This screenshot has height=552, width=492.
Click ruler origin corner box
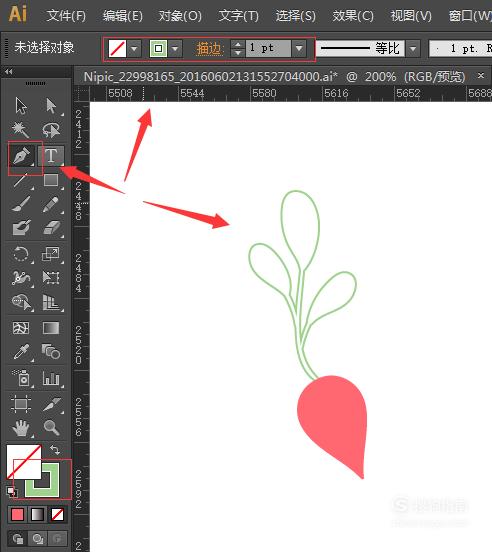(x=82, y=94)
